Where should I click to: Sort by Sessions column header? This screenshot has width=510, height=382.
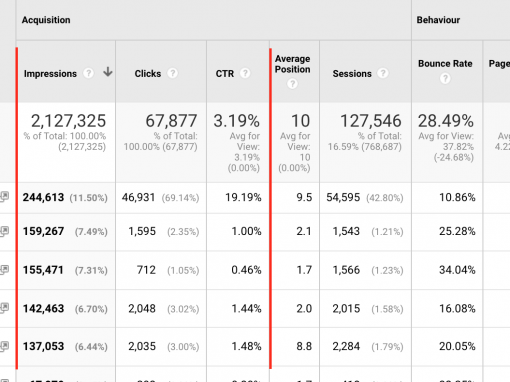(x=352, y=74)
